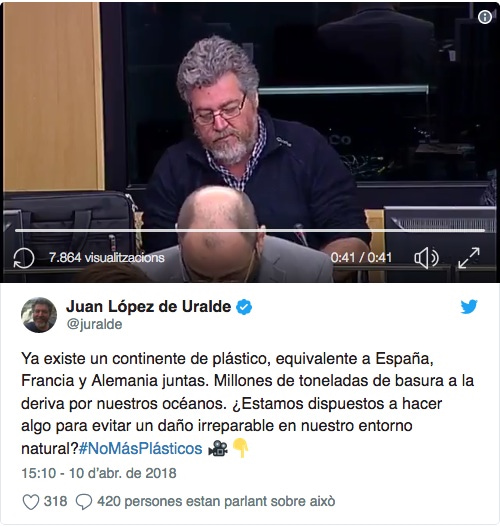Open '420 persones estan parlant sobre això'
This screenshot has height=527, width=500.
coord(216,501)
